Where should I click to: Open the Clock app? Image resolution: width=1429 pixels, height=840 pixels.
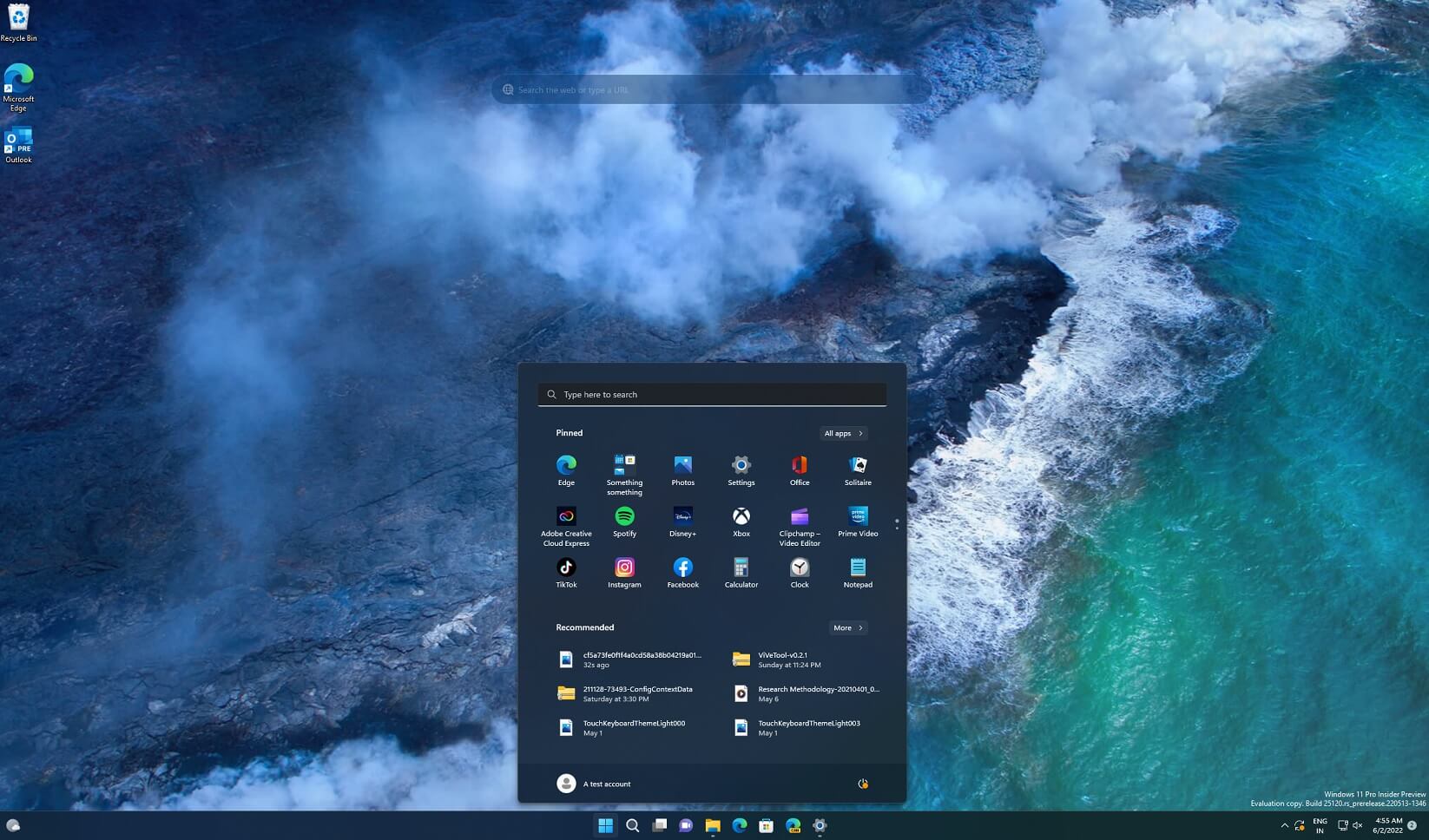pos(799,568)
